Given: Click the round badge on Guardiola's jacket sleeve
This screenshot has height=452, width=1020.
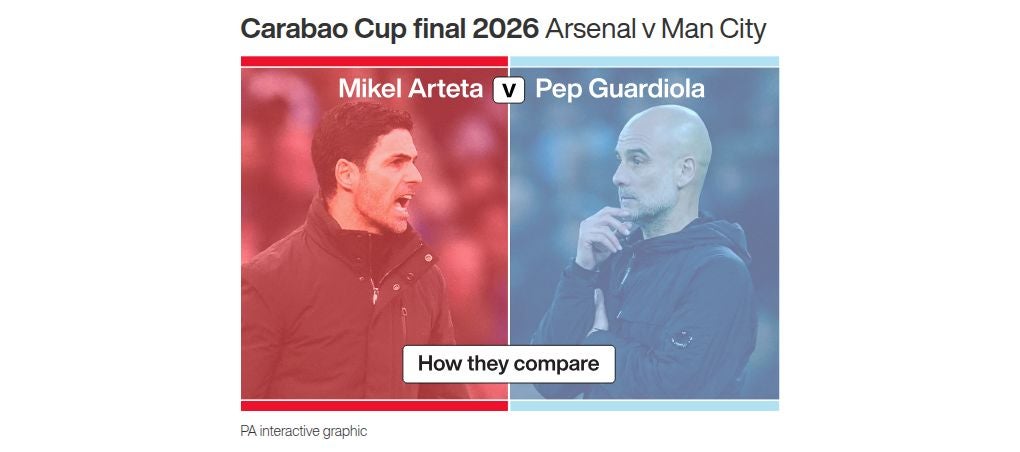Looking at the screenshot, I should [x=681, y=339].
